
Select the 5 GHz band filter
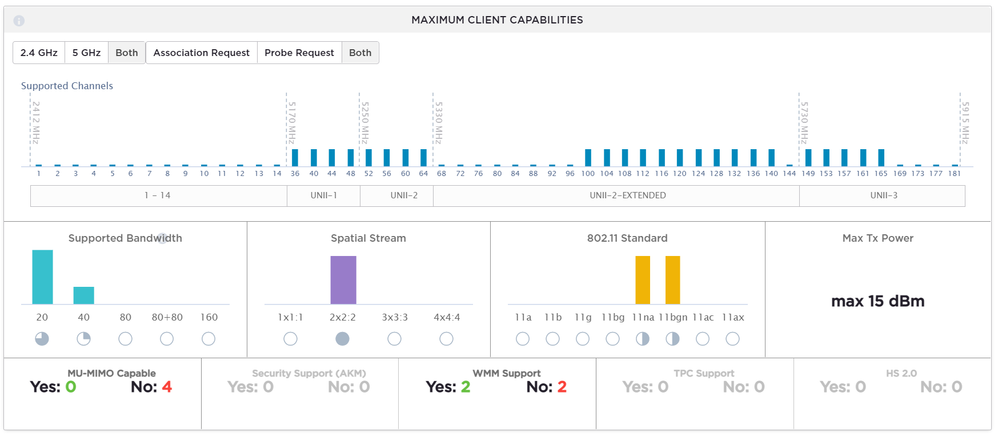click(87, 53)
